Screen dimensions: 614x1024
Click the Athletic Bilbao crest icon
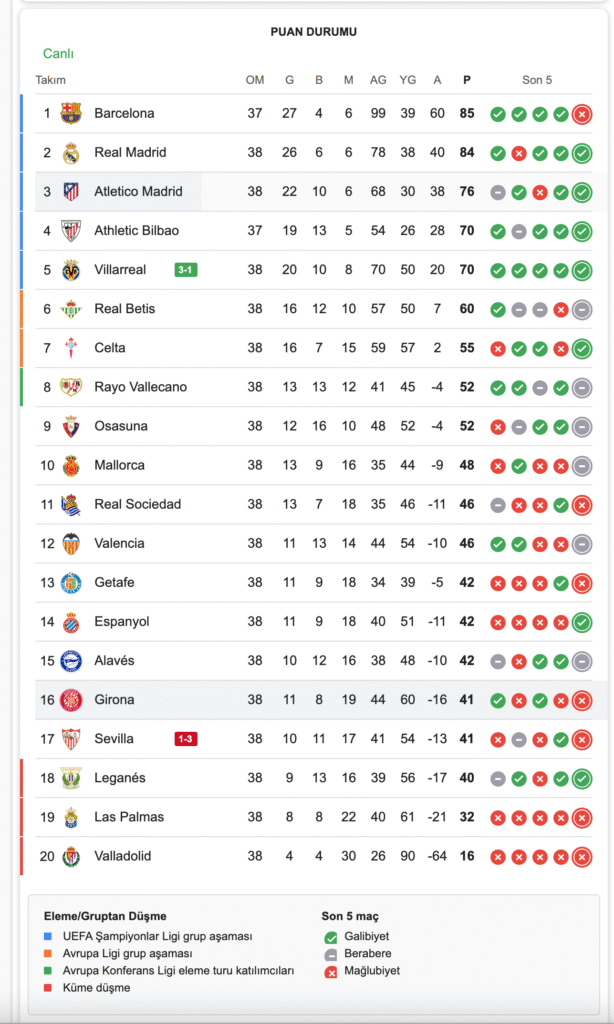pos(71,231)
